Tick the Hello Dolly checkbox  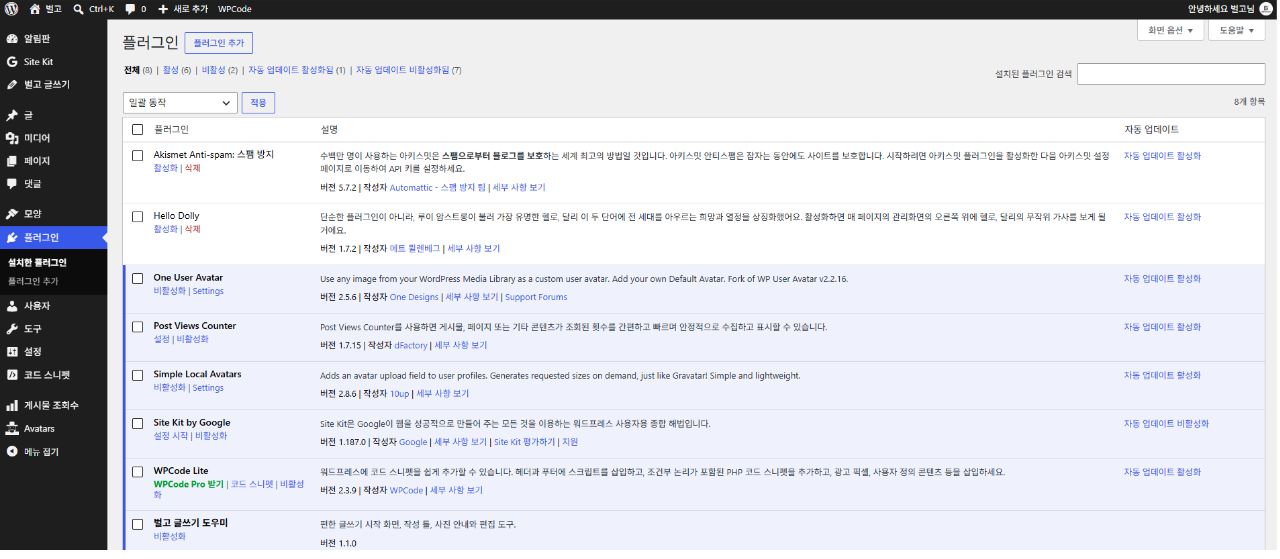point(138,216)
